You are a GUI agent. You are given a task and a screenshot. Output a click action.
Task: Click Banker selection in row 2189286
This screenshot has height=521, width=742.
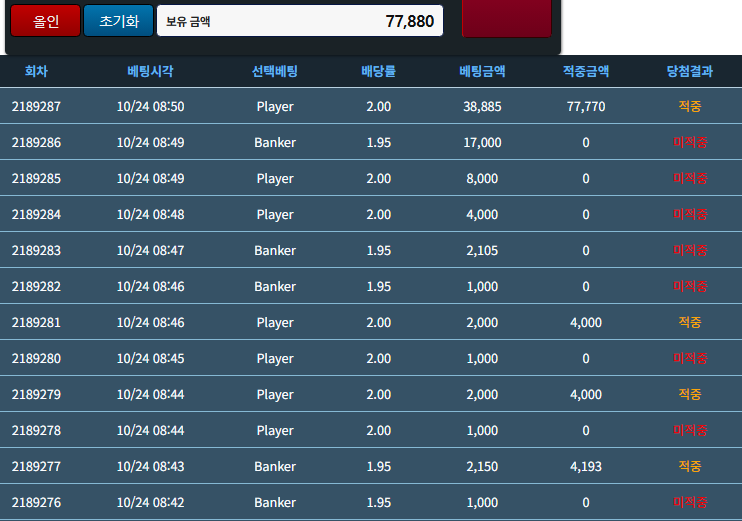(275, 142)
